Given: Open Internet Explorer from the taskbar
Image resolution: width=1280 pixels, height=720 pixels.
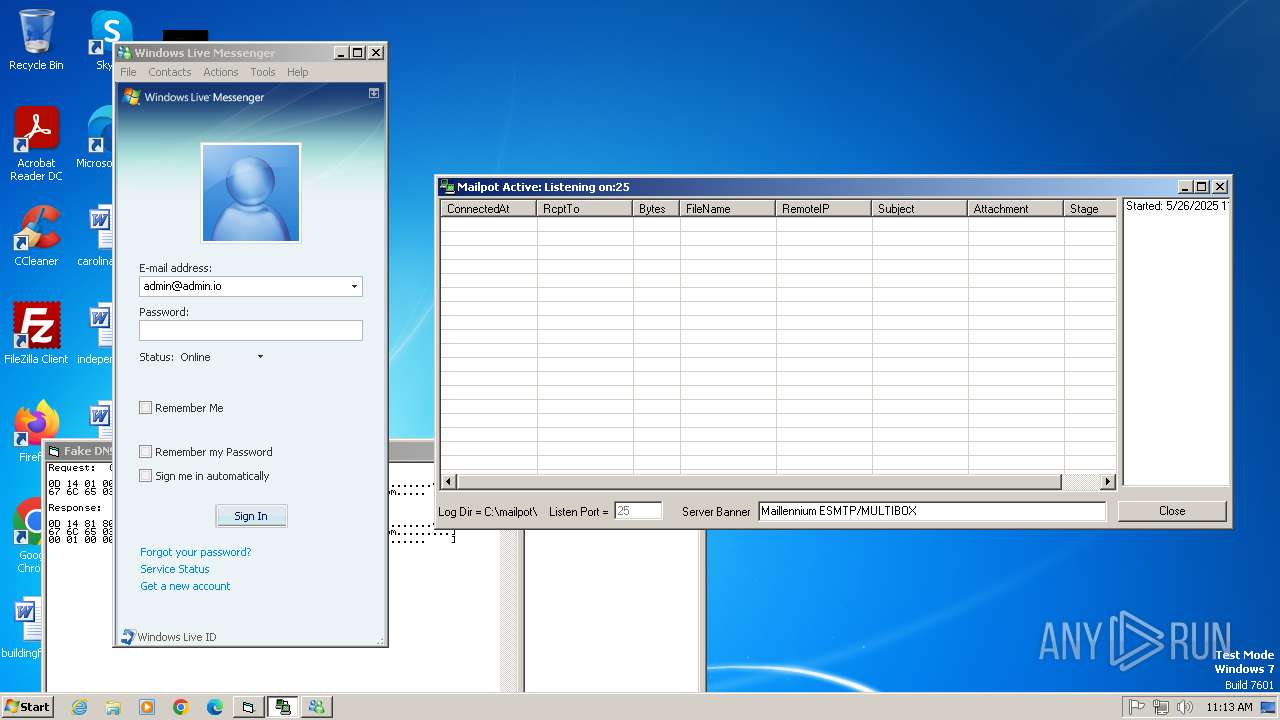Looking at the screenshot, I should pyautogui.click(x=79, y=707).
